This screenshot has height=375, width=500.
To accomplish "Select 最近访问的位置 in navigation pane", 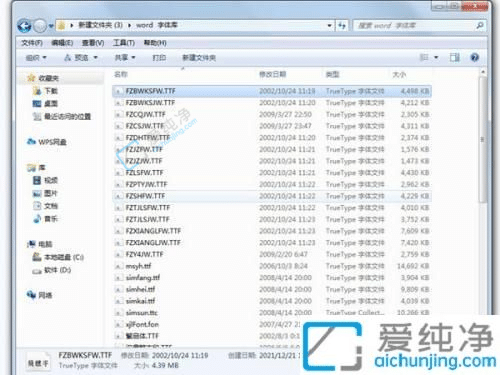I will coord(67,117).
